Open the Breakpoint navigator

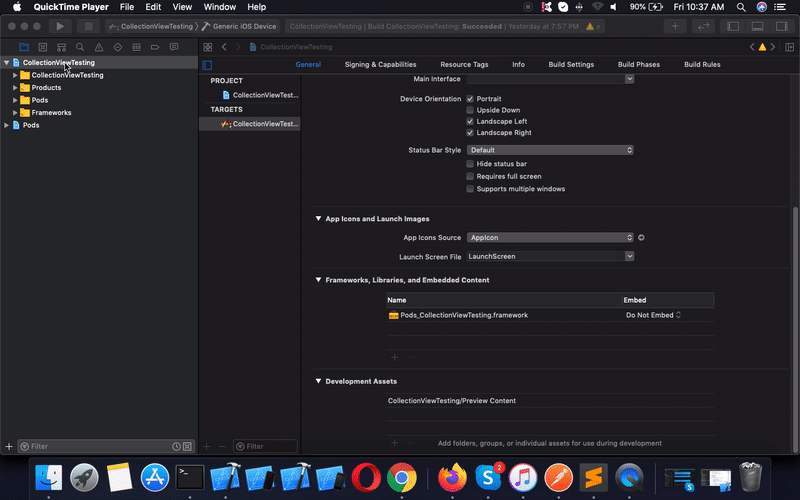coord(155,47)
